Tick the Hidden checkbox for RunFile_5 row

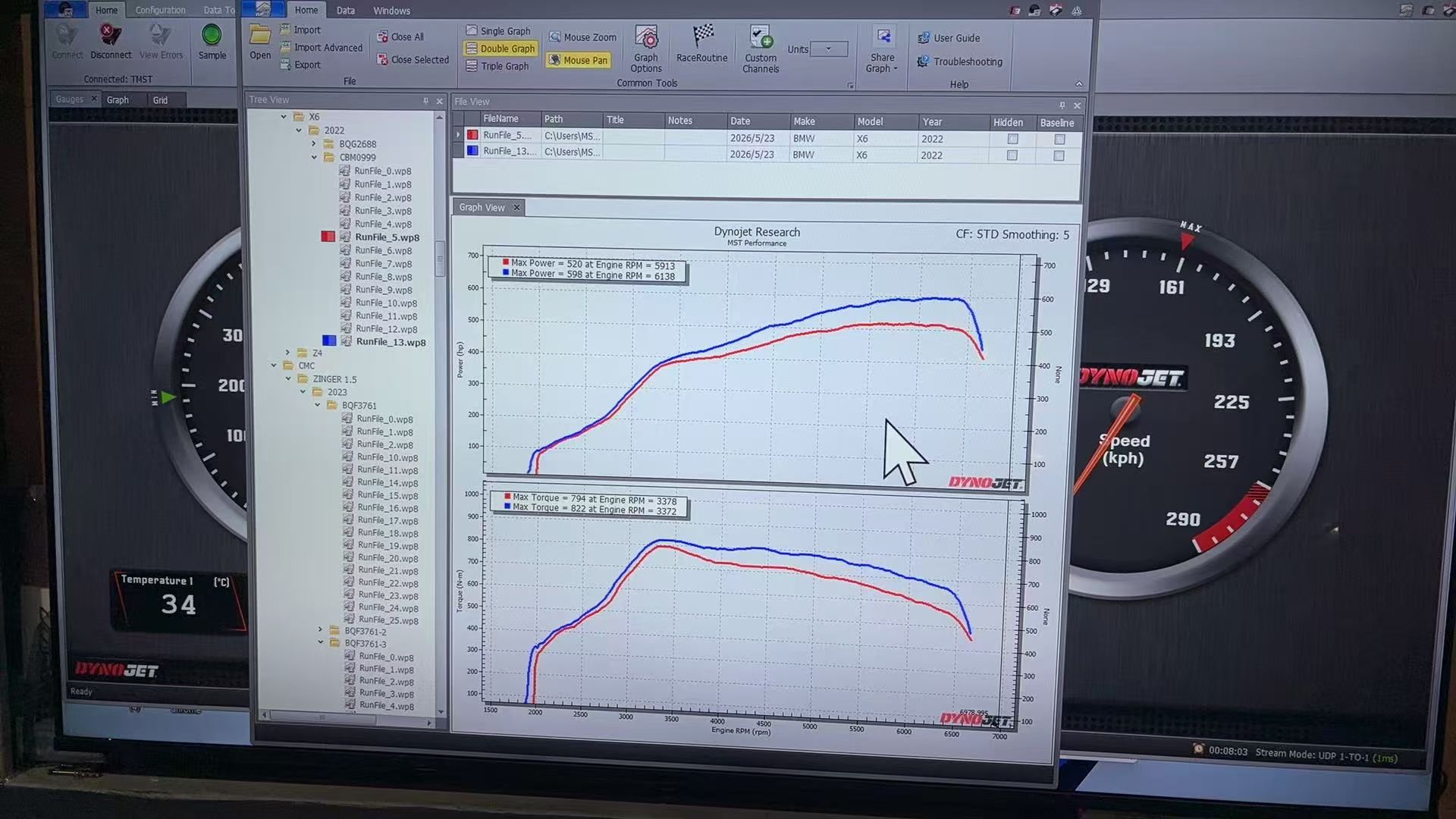(1012, 139)
